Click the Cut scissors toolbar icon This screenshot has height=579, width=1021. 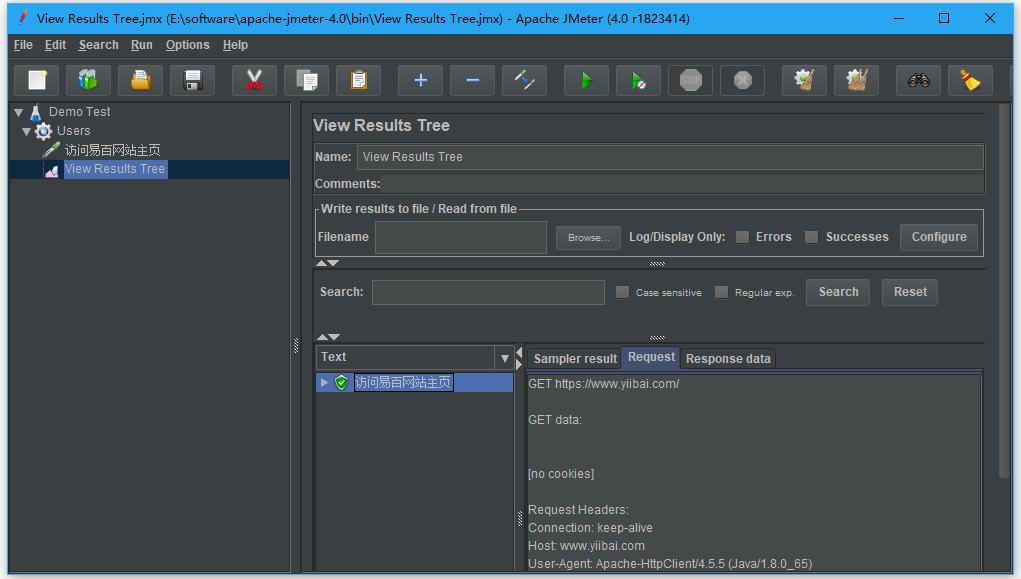click(x=254, y=81)
